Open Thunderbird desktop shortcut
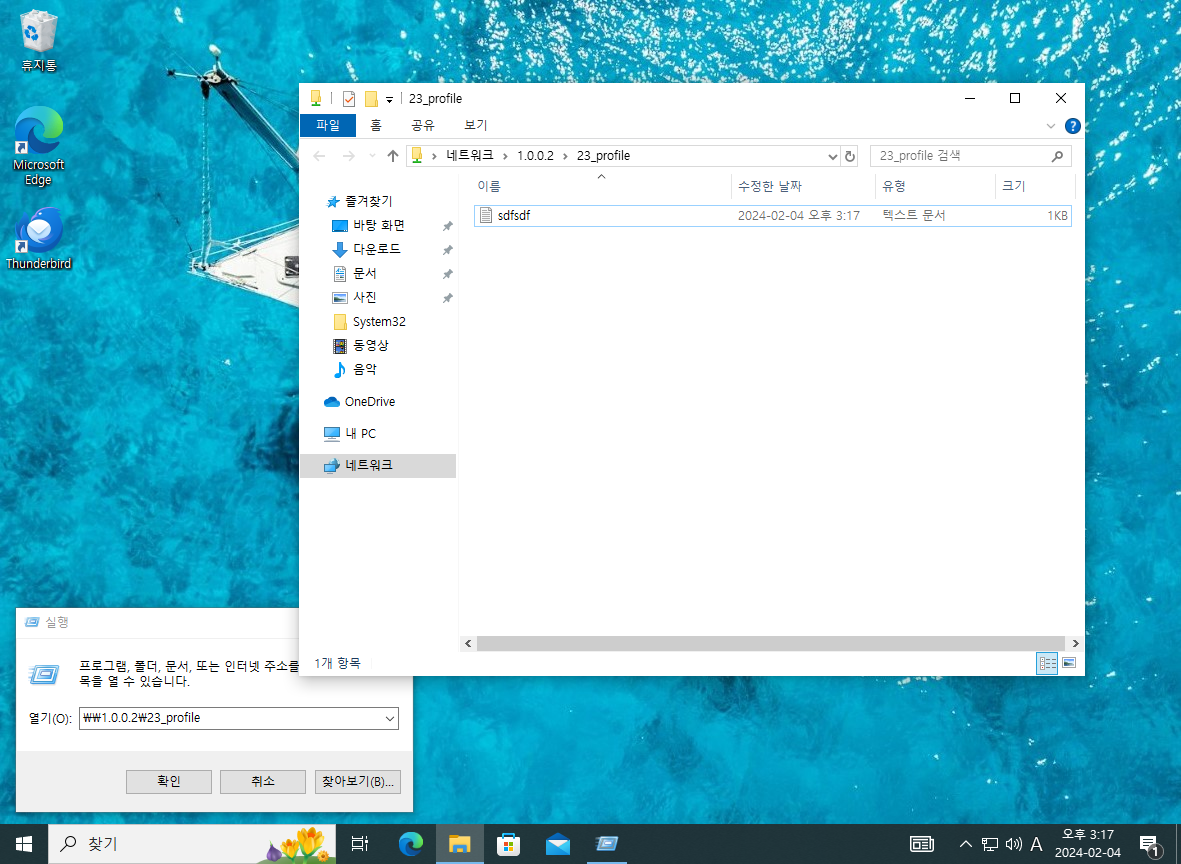Screen dimensions: 1181x864 tap(38, 239)
